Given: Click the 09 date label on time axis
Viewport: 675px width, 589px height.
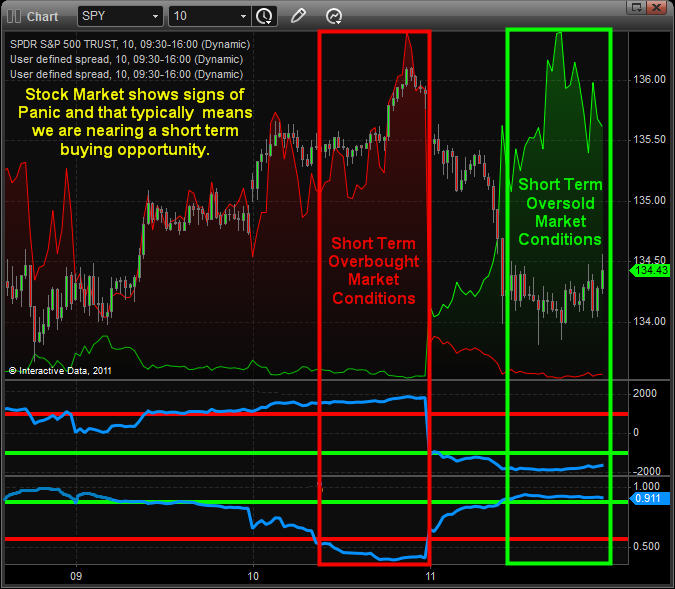Looking at the screenshot, I should click(x=76, y=576).
